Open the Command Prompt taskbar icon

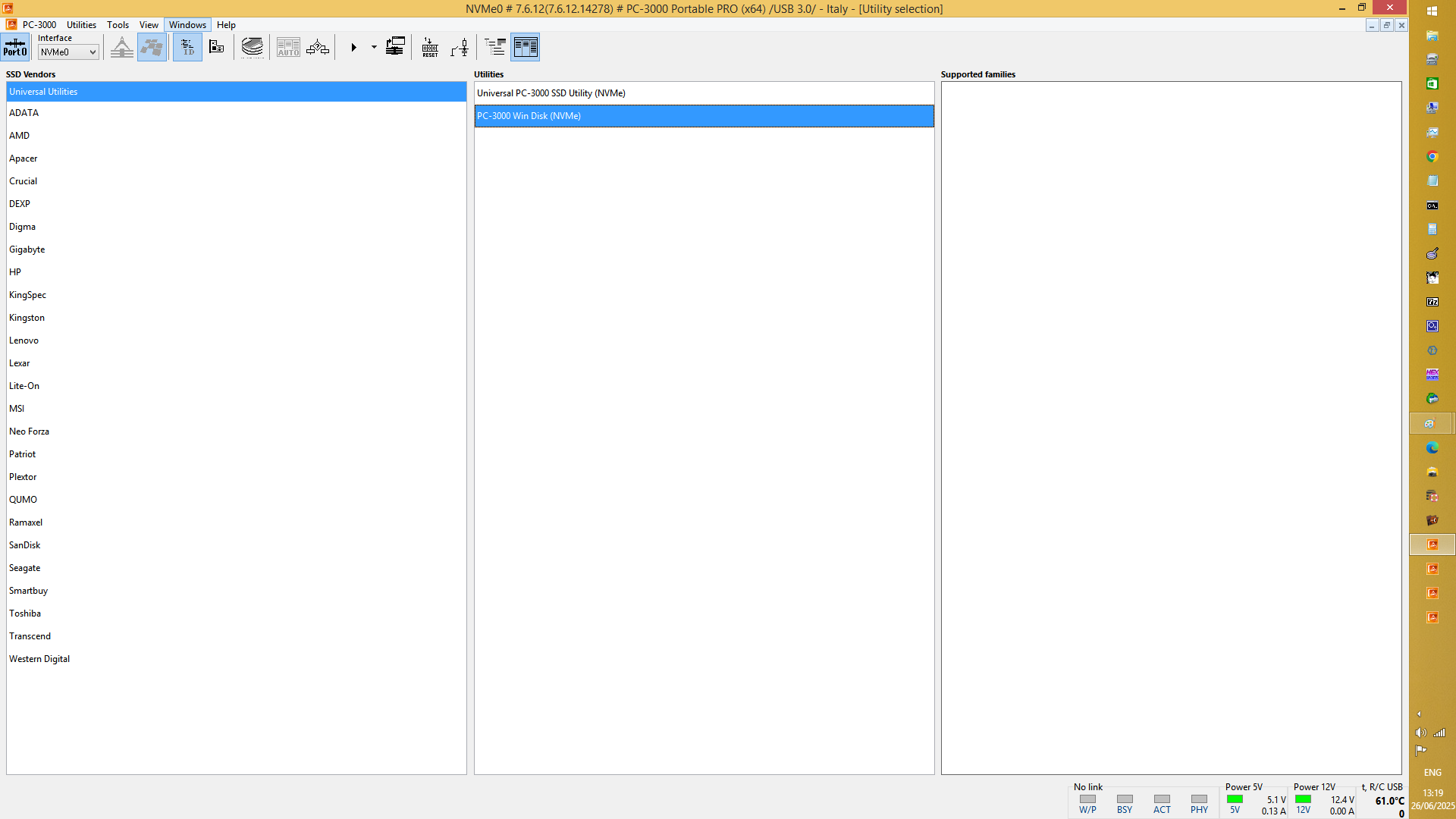pyautogui.click(x=1432, y=206)
